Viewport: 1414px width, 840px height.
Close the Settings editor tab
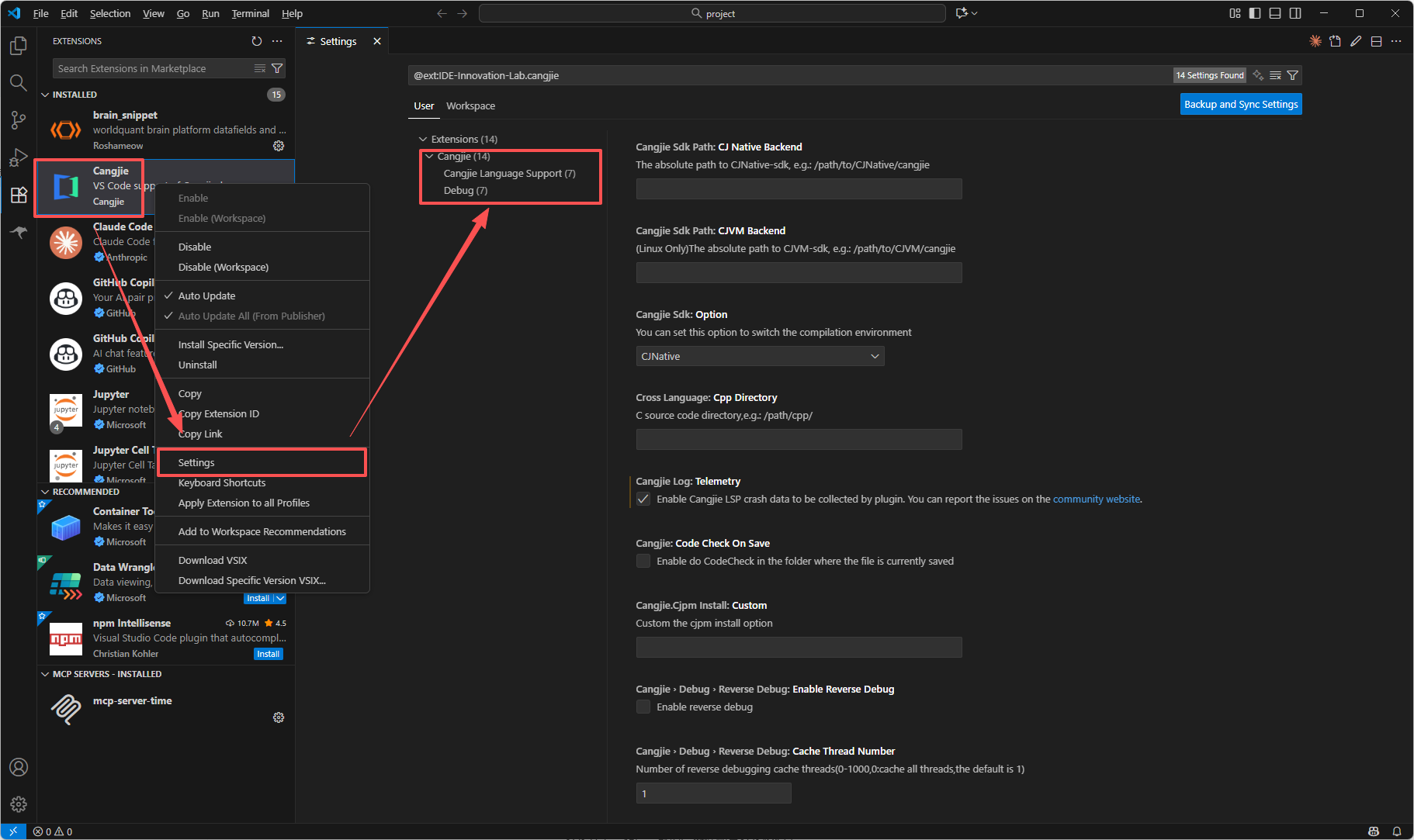pyautogui.click(x=377, y=41)
